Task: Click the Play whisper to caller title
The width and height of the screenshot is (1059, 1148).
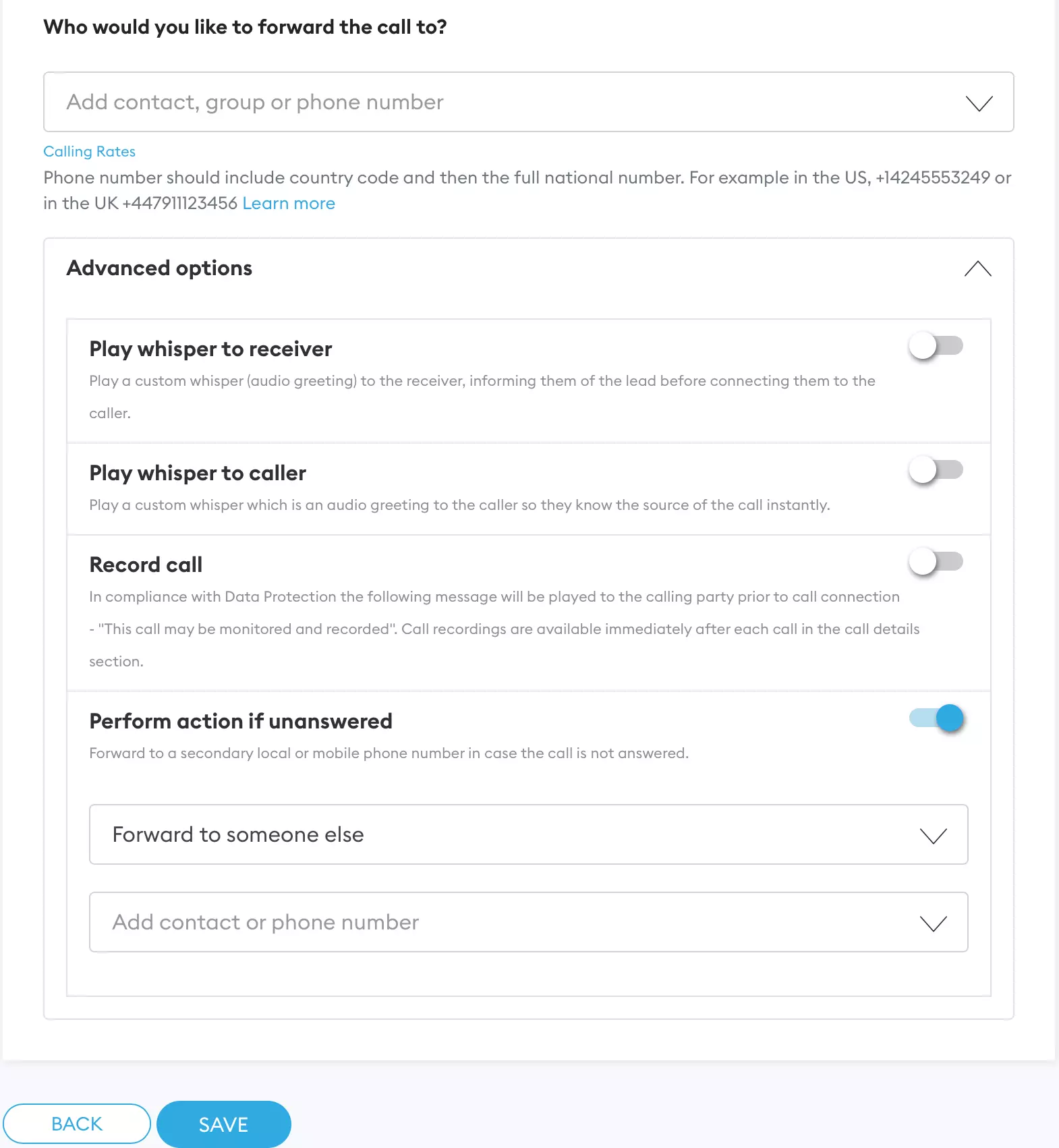Action: (198, 473)
